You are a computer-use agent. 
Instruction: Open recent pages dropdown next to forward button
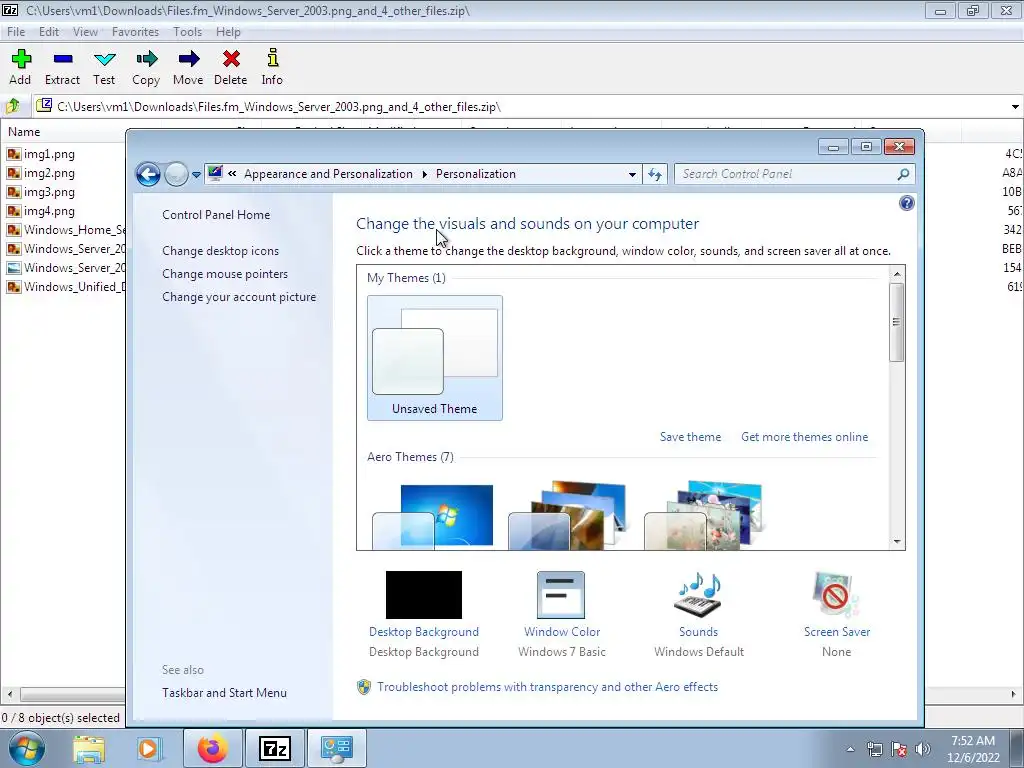pos(196,174)
